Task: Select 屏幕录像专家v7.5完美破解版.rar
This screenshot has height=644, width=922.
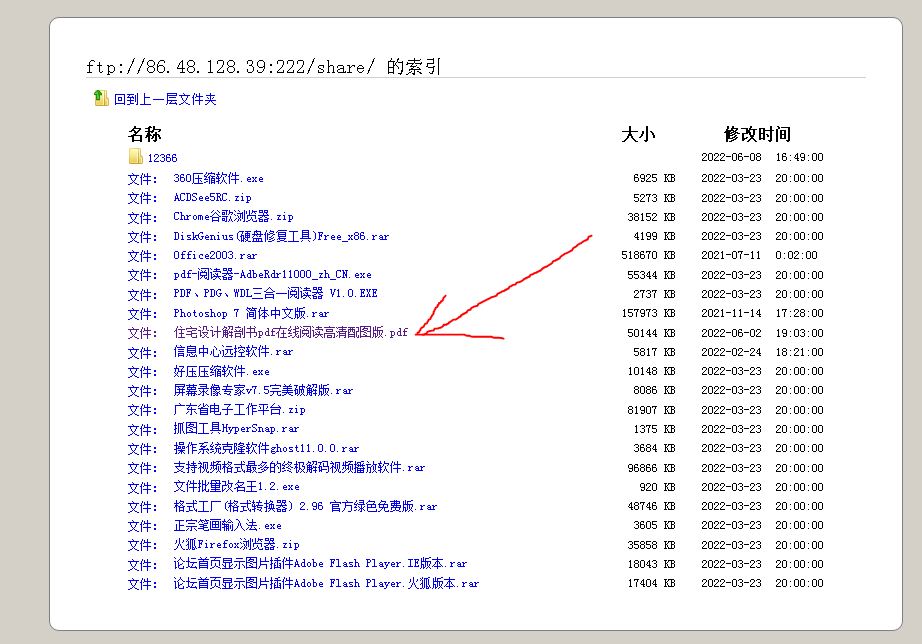Action: point(263,390)
